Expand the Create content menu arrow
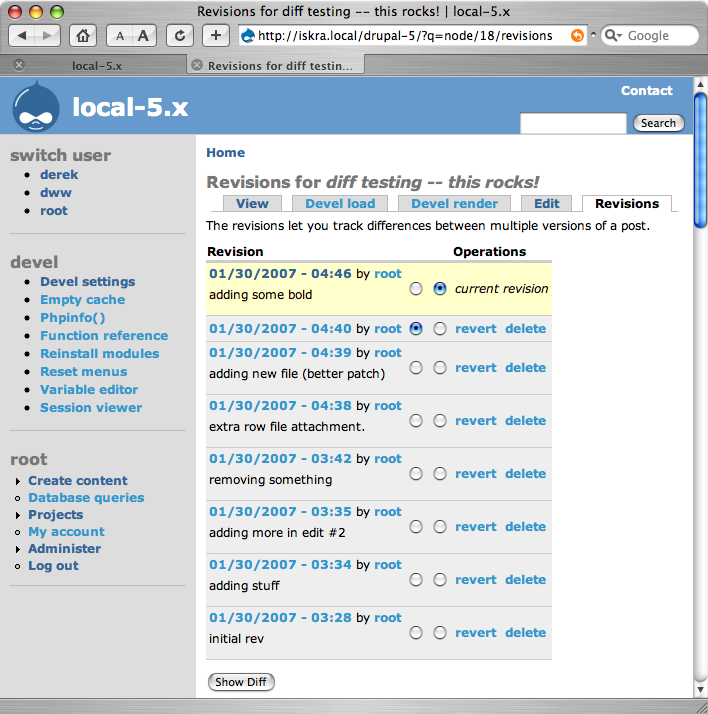Viewport: 708px width, 714px height. tap(18, 481)
